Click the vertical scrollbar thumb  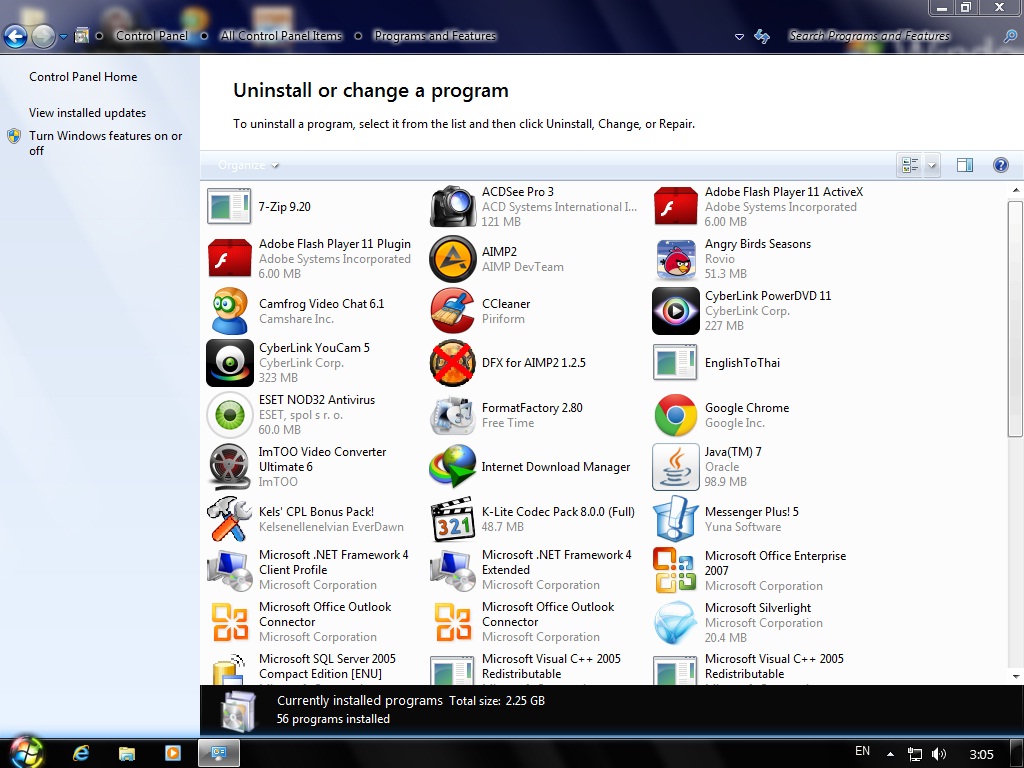click(x=1015, y=319)
